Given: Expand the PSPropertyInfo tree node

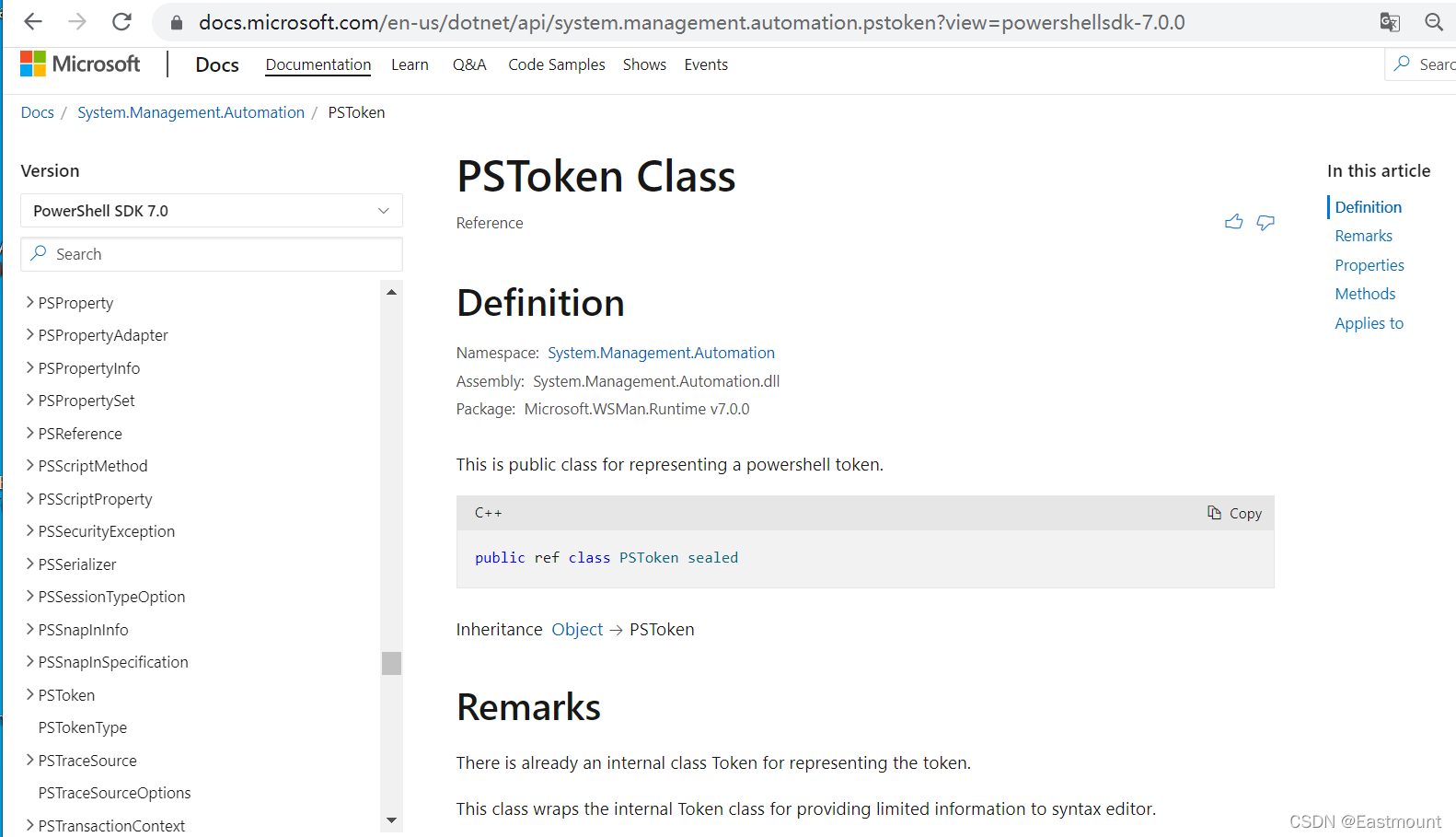Looking at the screenshot, I should point(30,367).
